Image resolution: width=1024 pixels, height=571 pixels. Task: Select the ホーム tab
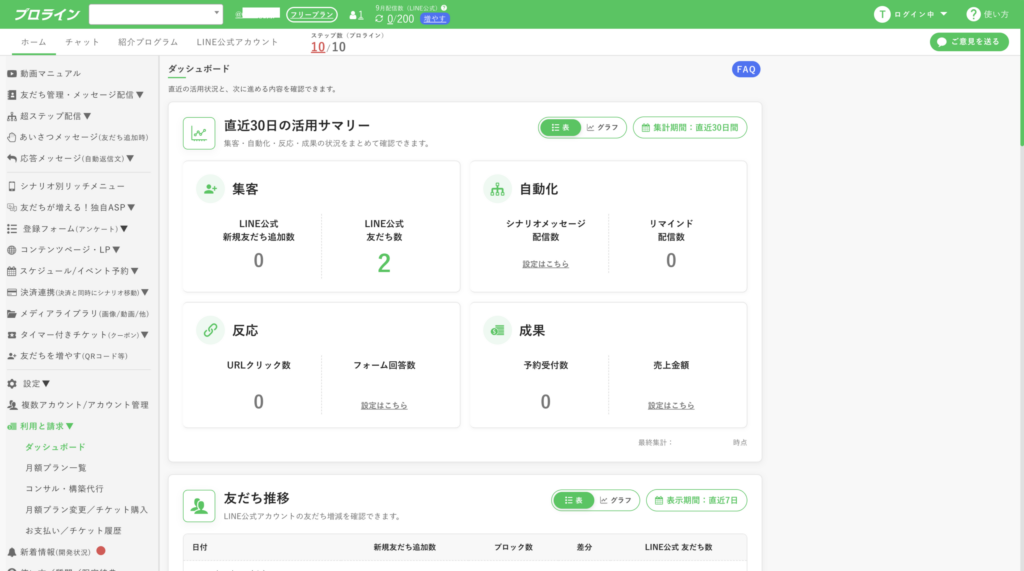click(x=33, y=42)
